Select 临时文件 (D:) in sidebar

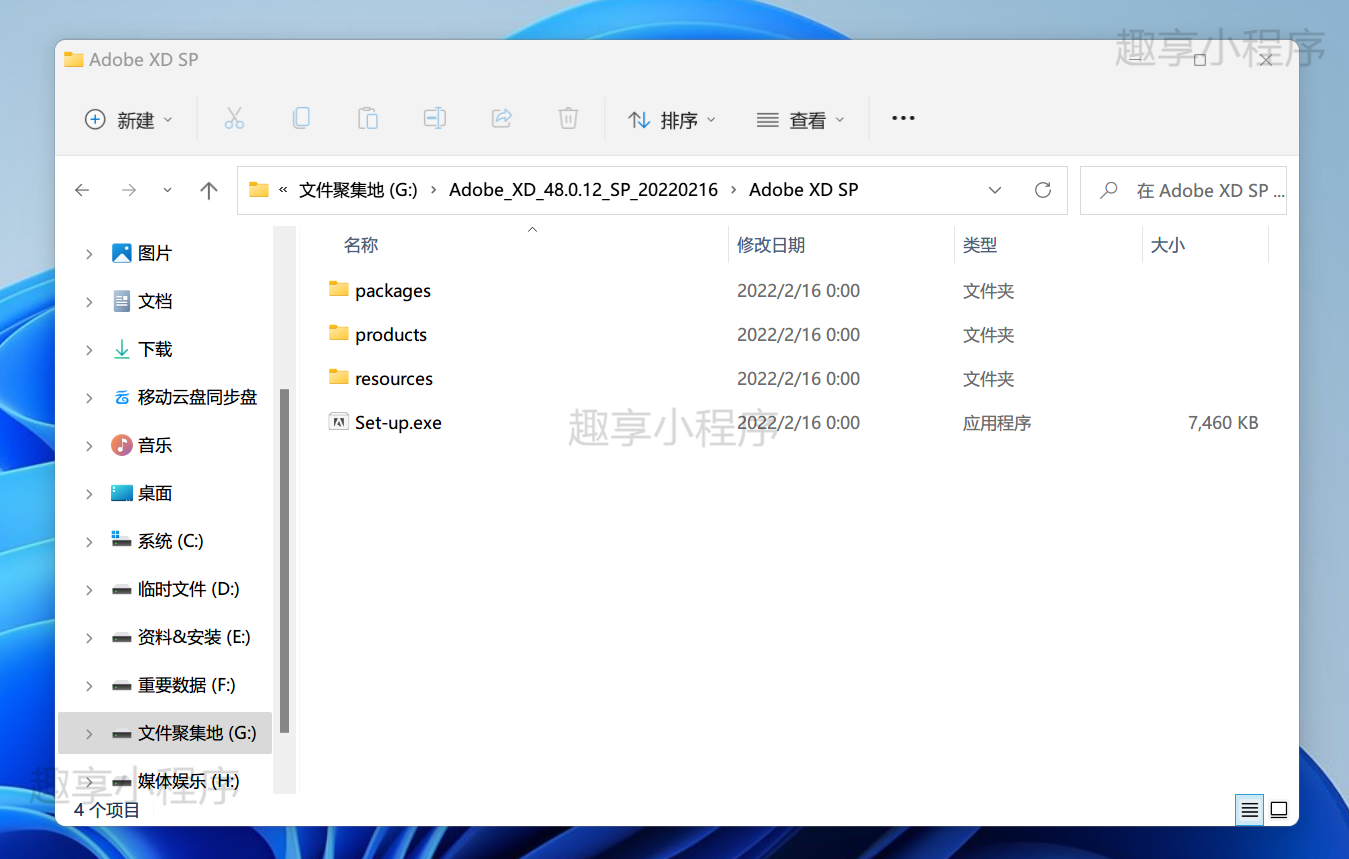point(189,589)
